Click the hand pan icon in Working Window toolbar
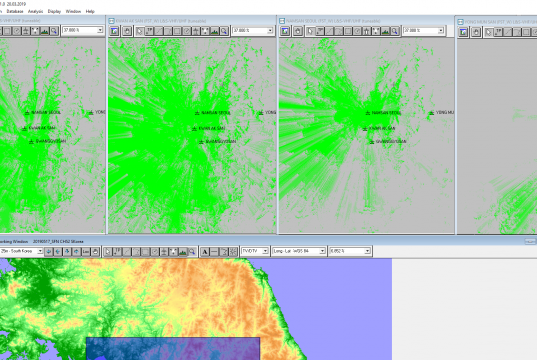The image size is (537, 360). pyautogui.click(x=95, y=252)
